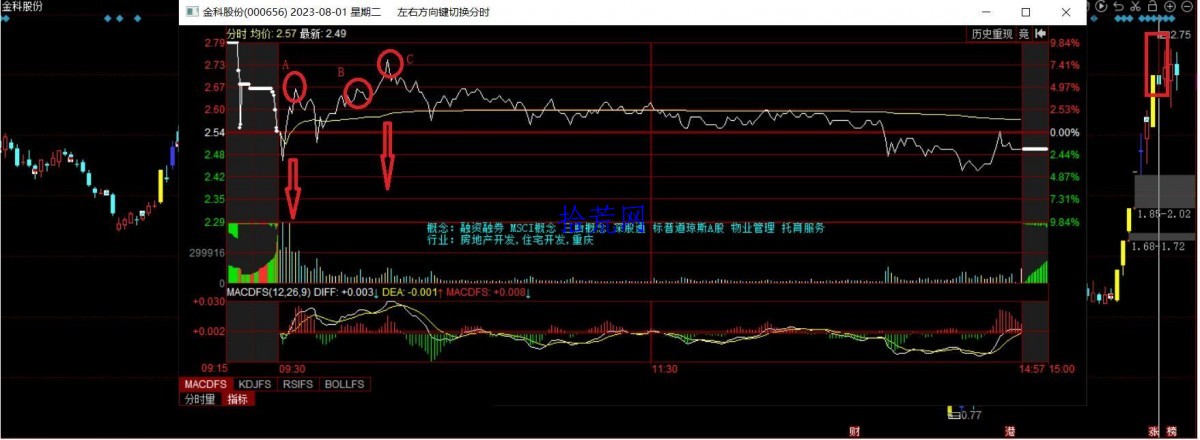Switch to the BOLLFS indicator tab
The image size is (1200, 440).
(344, 384)
